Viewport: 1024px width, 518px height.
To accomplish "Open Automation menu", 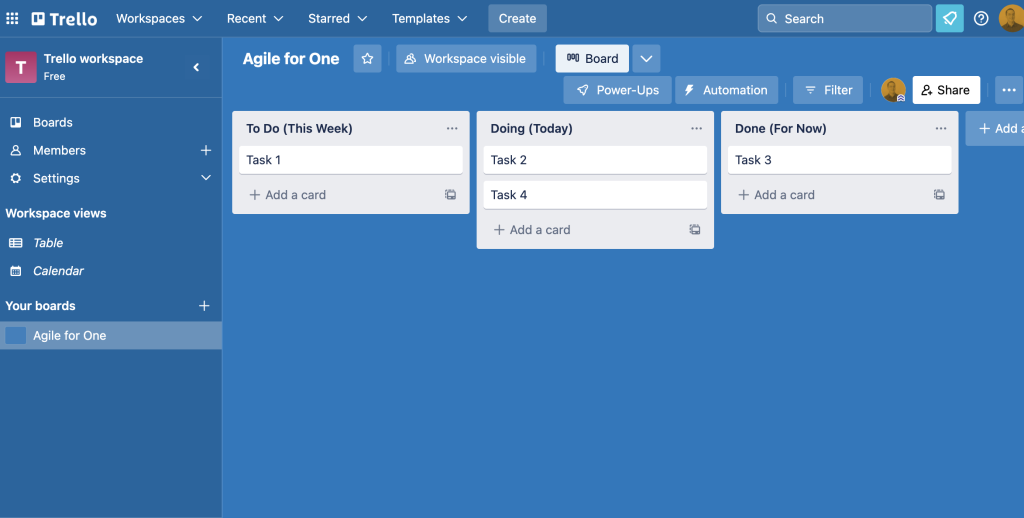I will pyautogui.click(x=726, y=90).
